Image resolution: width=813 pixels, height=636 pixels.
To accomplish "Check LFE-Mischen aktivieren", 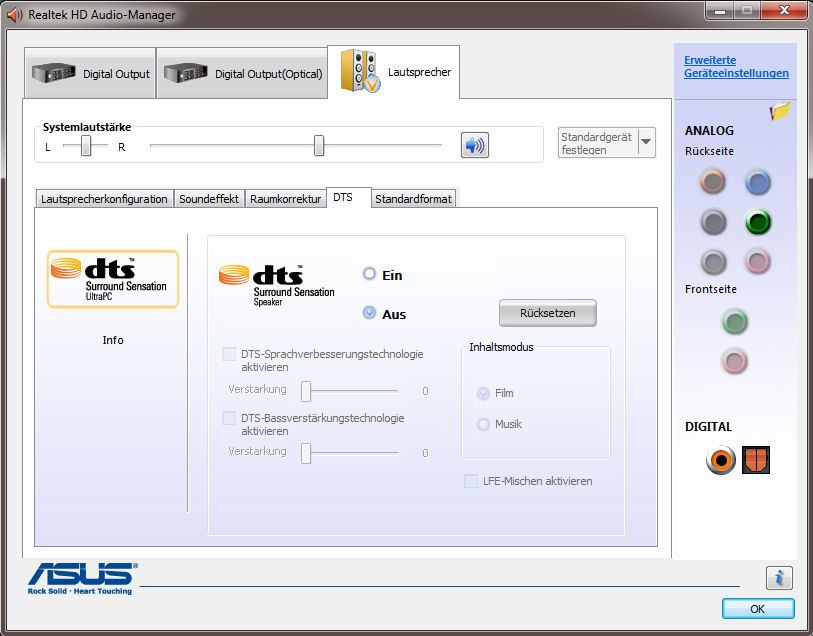I will (471, 481).
